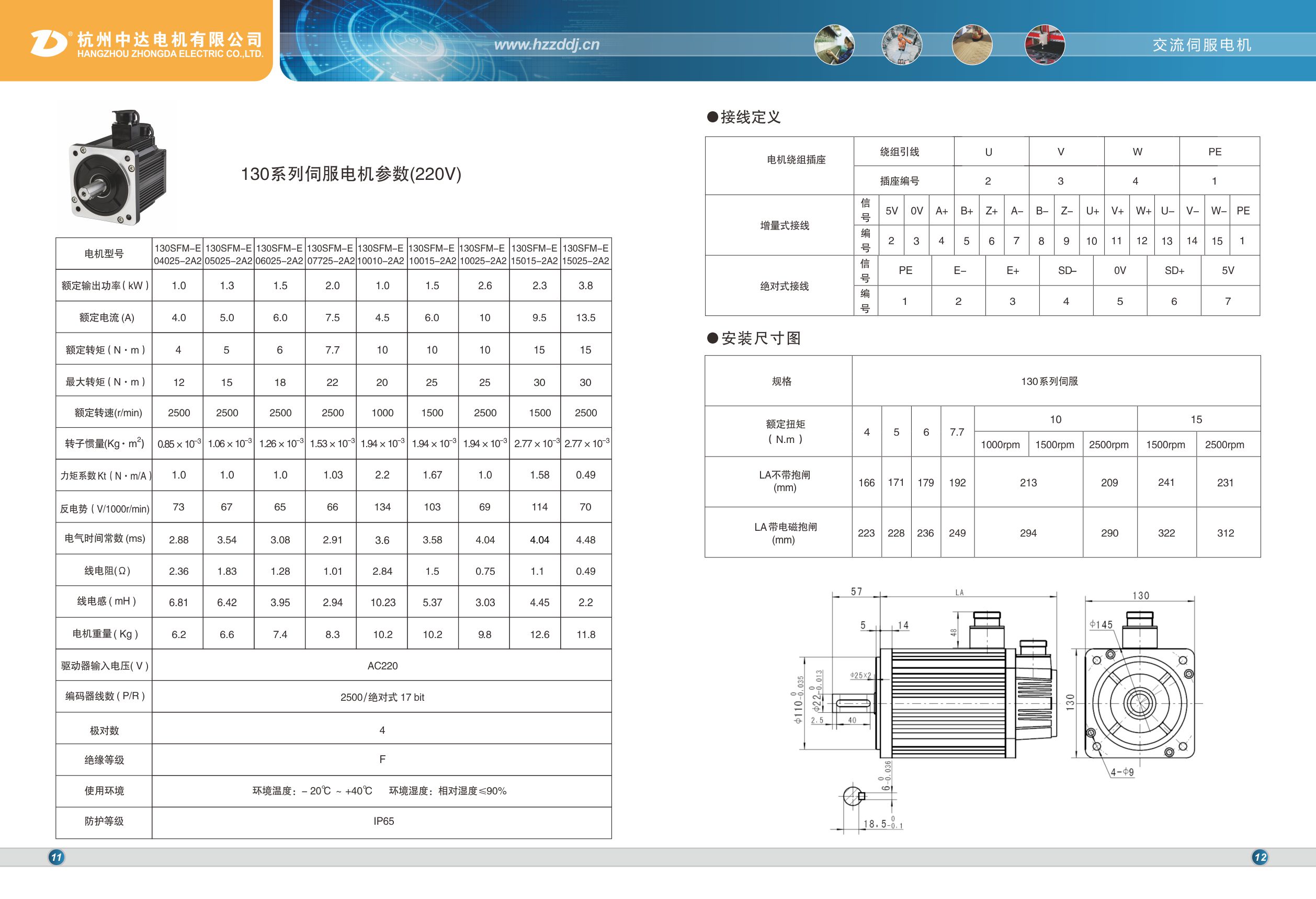Click the 额定输出功率(kW) row label
The height and width of the screenshot is (899, 1316).
[x=105, y=286]
